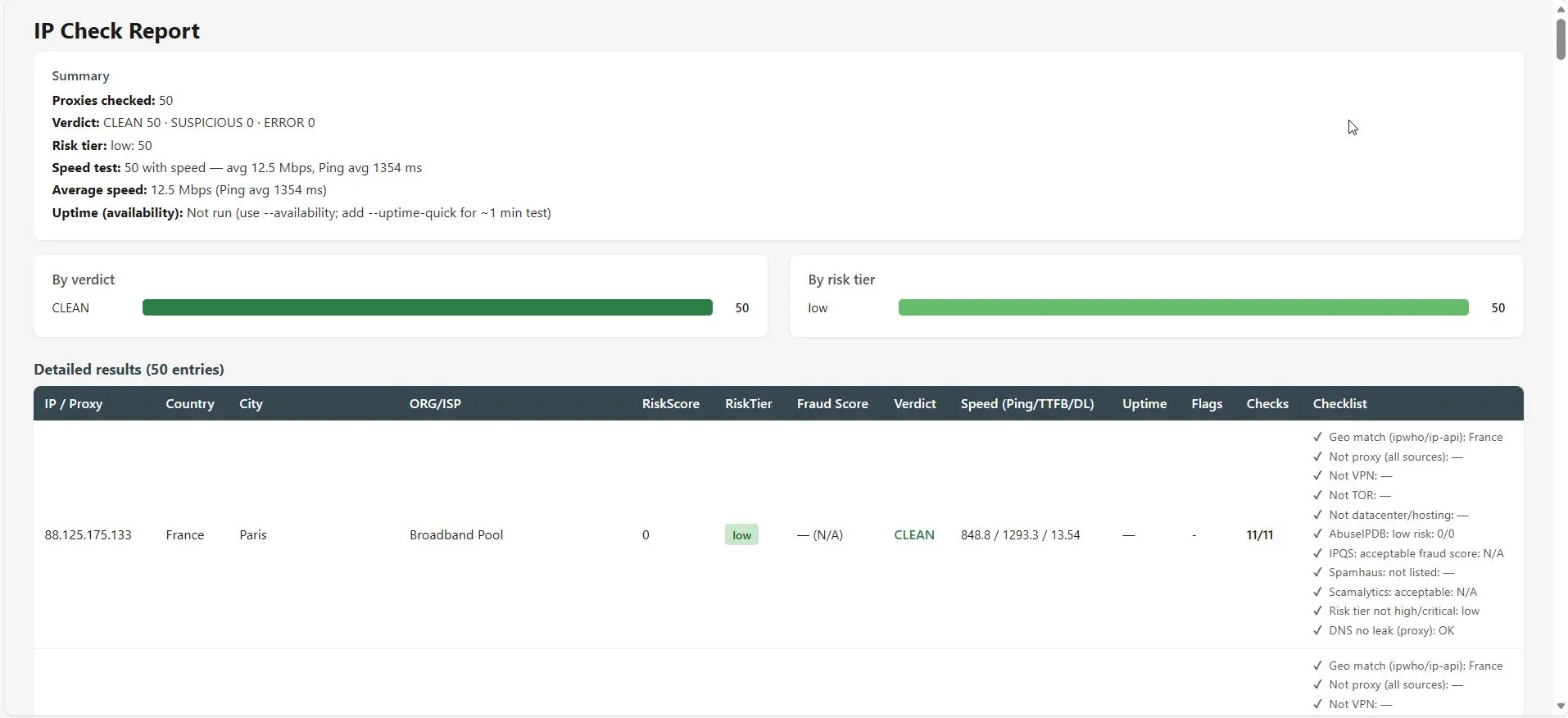Click the Checklist column header
Screen dimensions: 1568x718
coord(1339,403)
